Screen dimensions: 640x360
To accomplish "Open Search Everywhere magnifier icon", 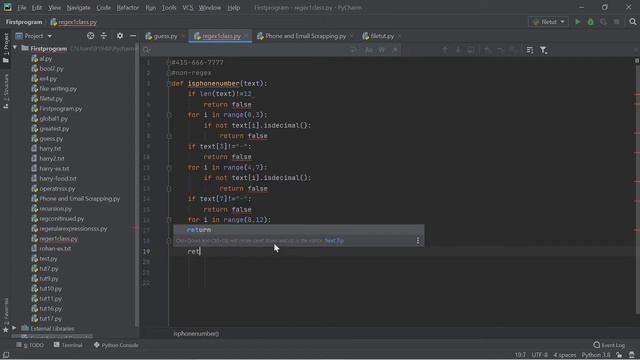I will pyautogui.click(x=633, y=22).
